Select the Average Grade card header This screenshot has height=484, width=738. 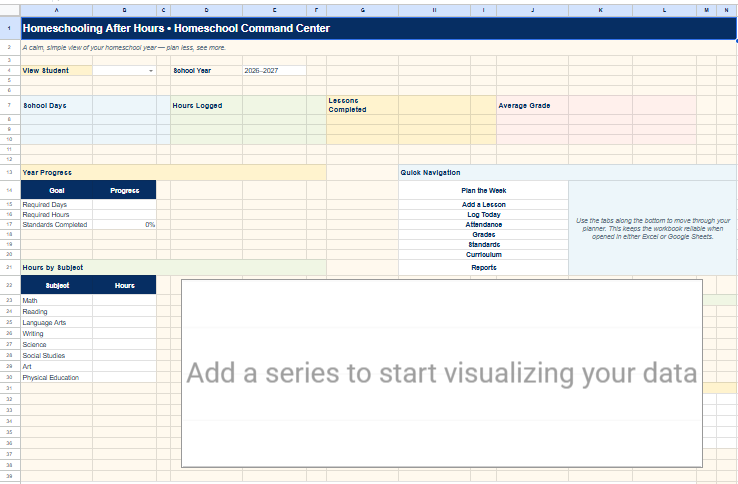click(532, 105)
